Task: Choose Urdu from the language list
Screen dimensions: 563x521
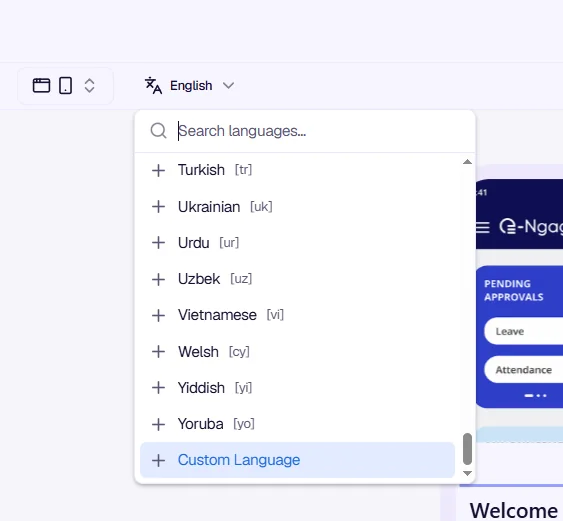Action: click(297, 243)
